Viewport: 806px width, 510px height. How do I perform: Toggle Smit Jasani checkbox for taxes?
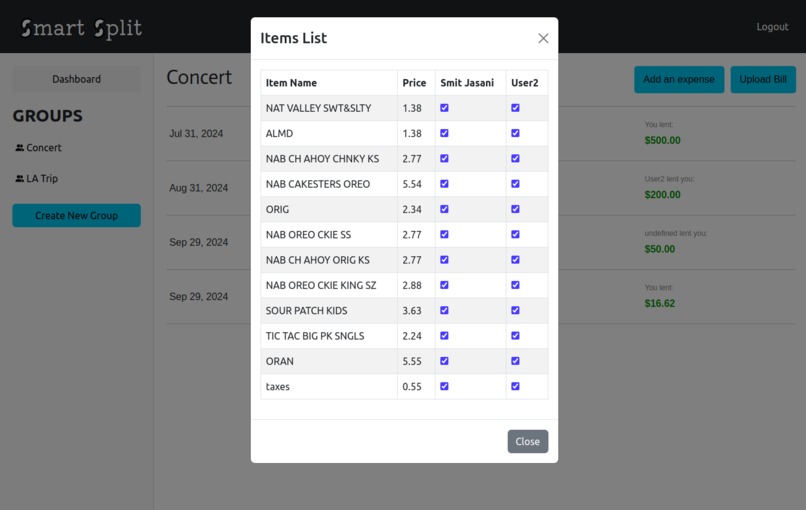point(445,386)
